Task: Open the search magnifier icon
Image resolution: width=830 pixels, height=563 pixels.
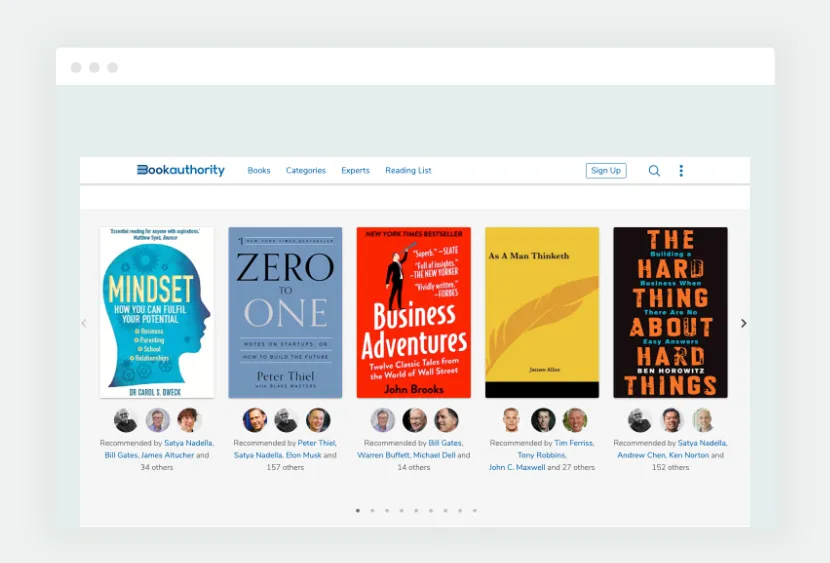Action: [x=654, y=170]
